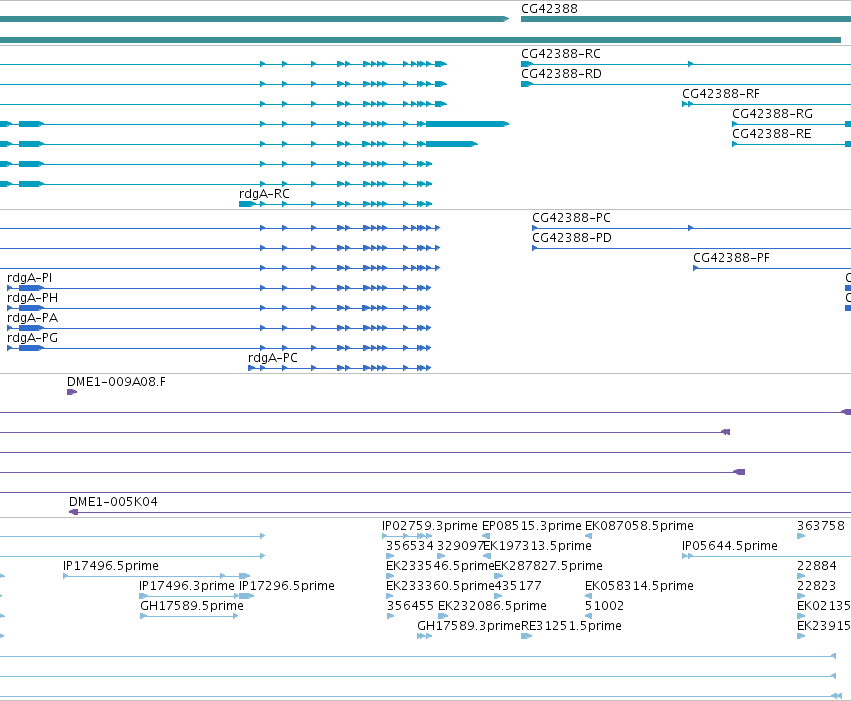Select EST EK233546.5prime
851x701 pixels.
tap(440, 566)
